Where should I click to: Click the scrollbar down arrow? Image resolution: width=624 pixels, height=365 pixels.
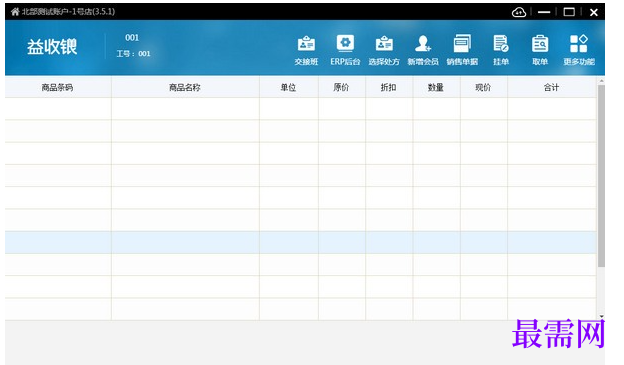(x=601, y=316)
